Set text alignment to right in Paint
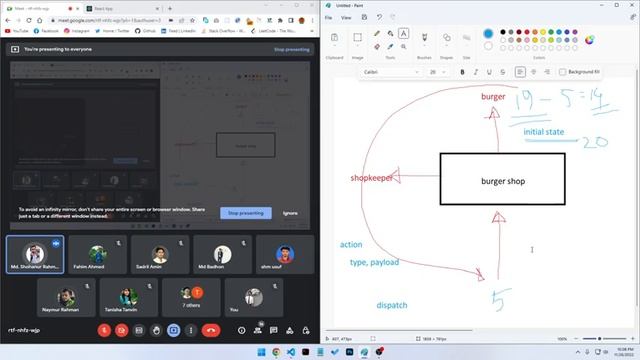640x360 pixels. (547, 72)
